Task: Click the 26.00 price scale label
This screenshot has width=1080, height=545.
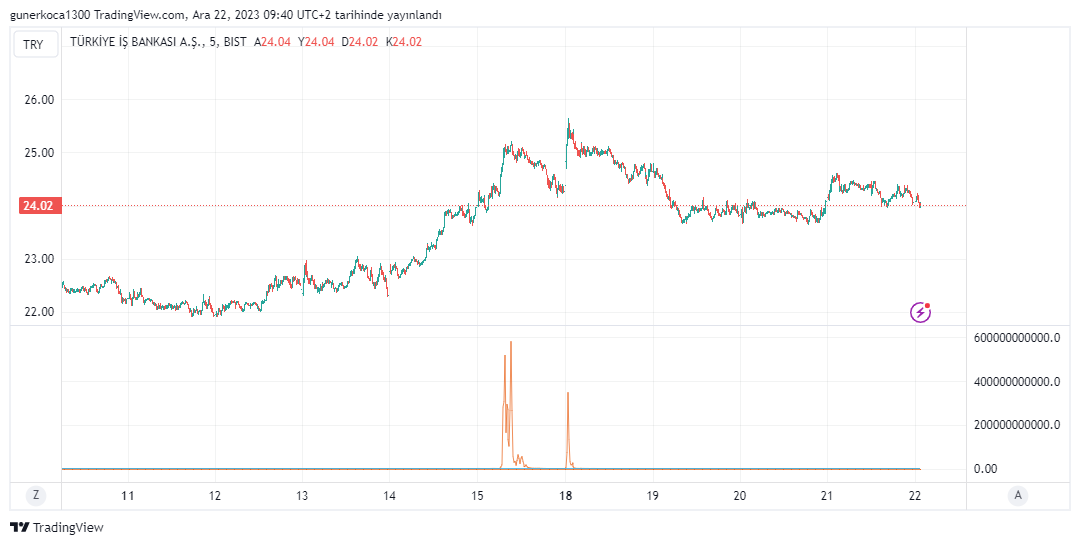Action: click(38, 100)
